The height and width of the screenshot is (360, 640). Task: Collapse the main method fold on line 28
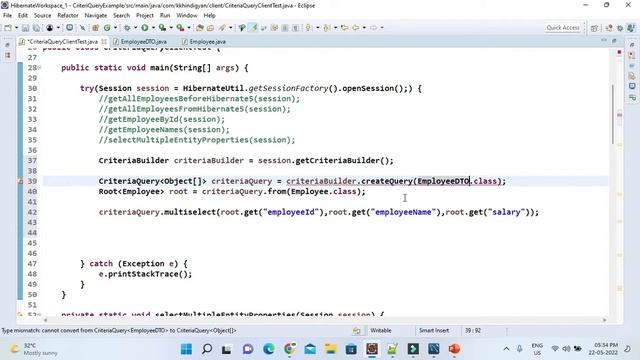40,68
